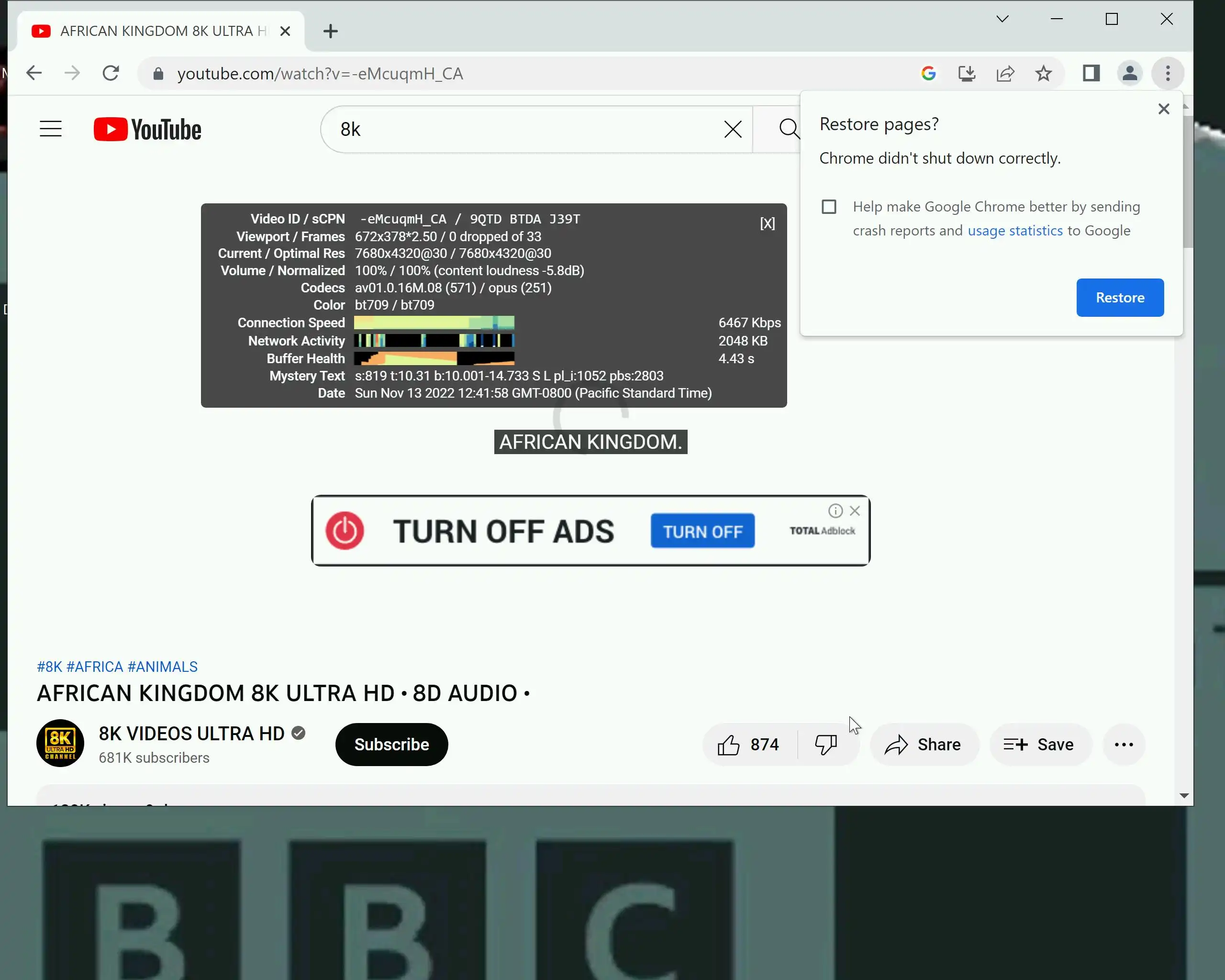
Task: Click the Restore button
Action: [x=1119, y=298]
